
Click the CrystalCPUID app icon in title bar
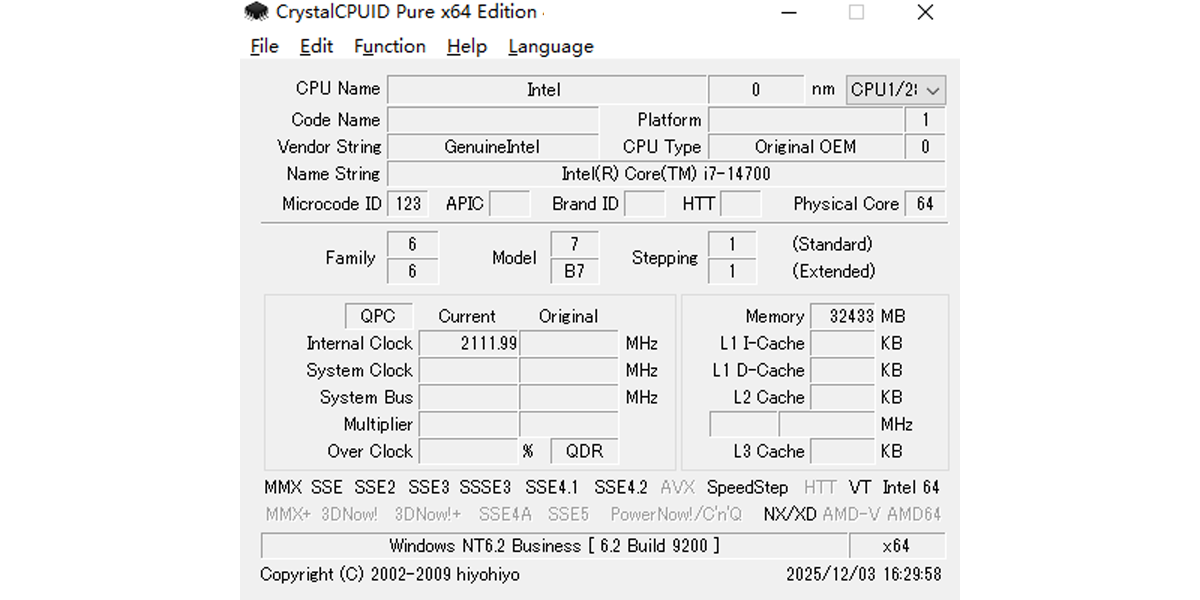[x=257, y=13]
